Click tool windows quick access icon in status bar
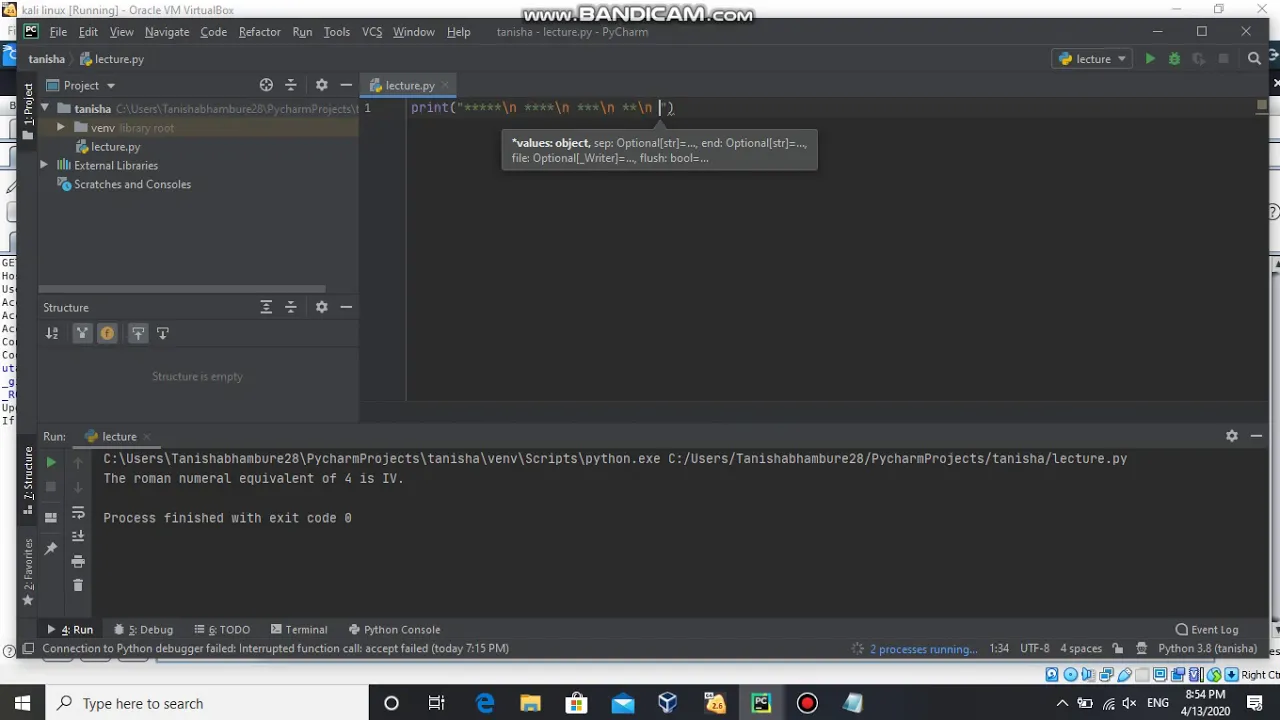 (x=28, y=649)
